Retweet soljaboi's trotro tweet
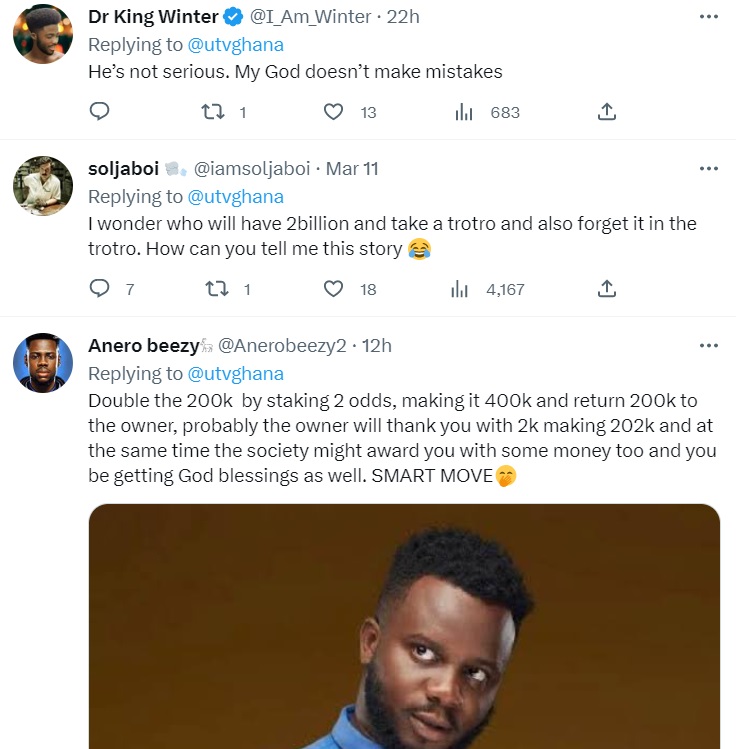The width and height of the screenshot is (736, 749). [x=212, y=289]
